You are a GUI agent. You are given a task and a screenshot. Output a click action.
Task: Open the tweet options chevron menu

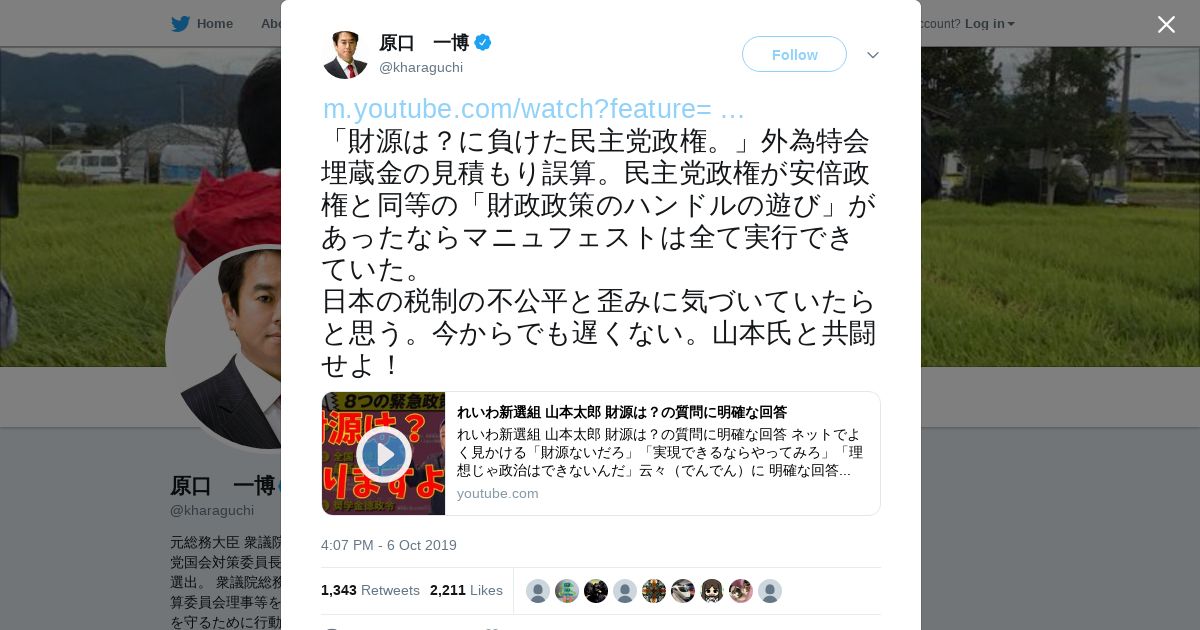[x=873, y=55]
